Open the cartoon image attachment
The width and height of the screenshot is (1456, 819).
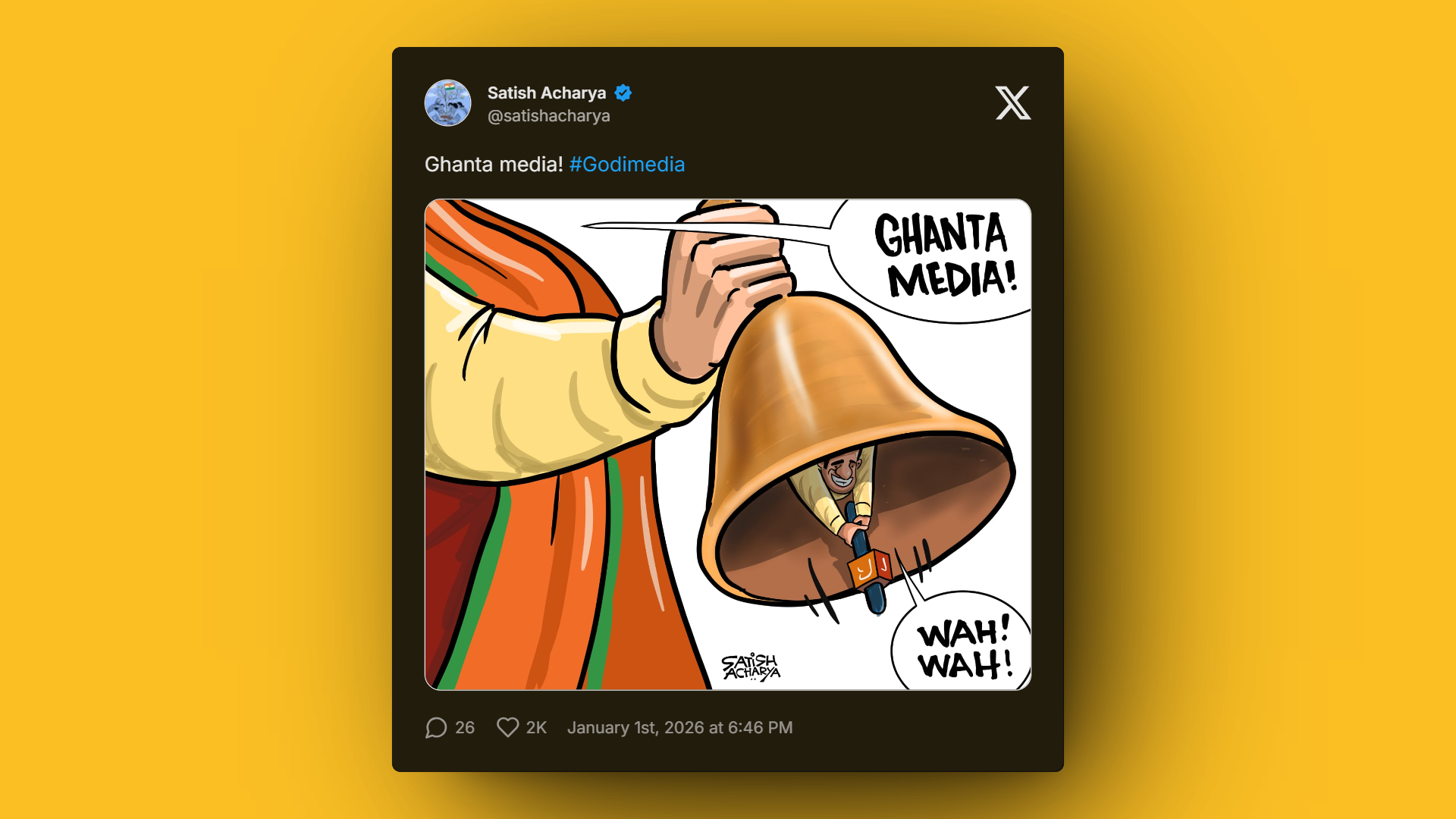click(728, 444)
